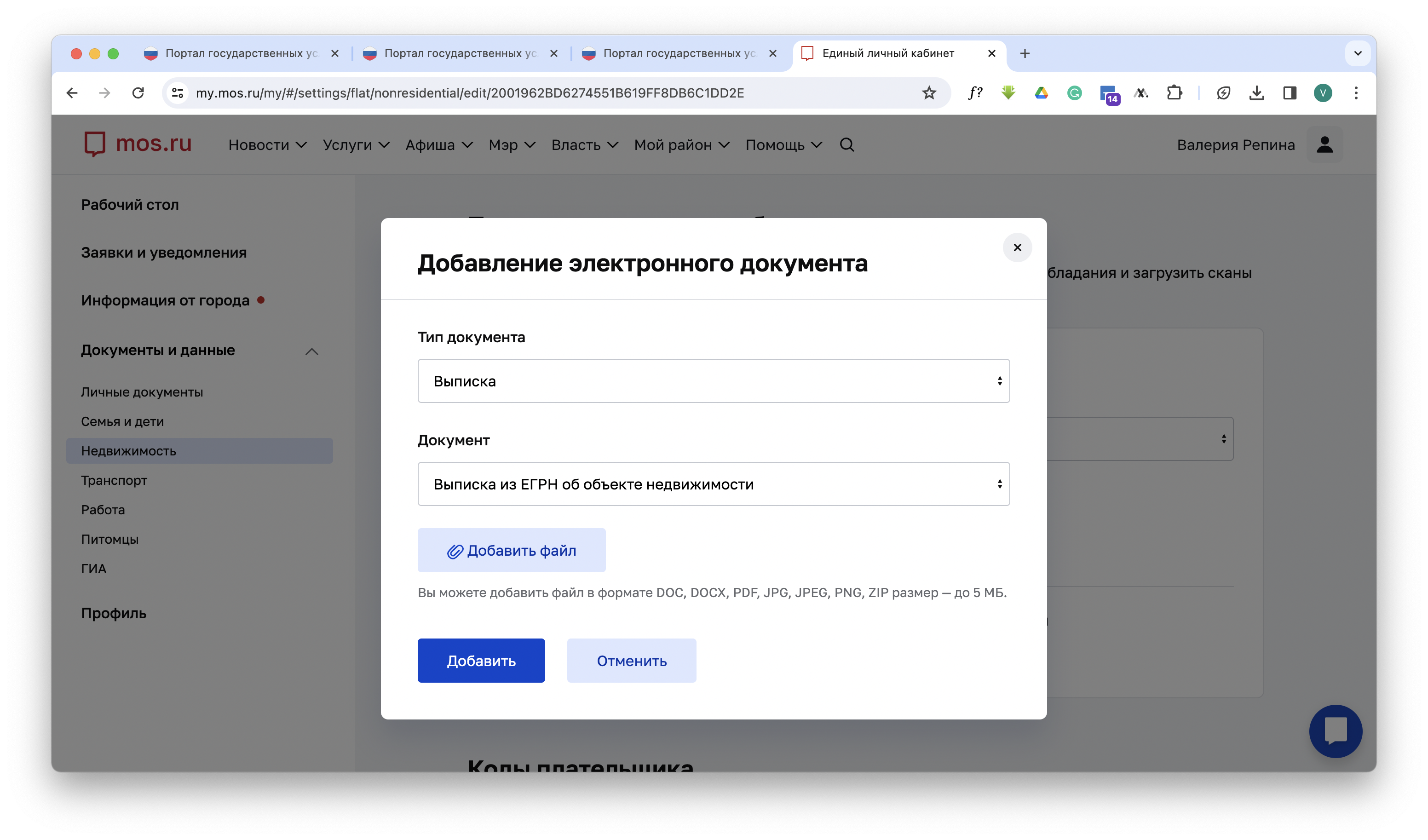The image size is (1428, 840).
Task: Open the Google Drive extension
Action: click(1041, 93)
